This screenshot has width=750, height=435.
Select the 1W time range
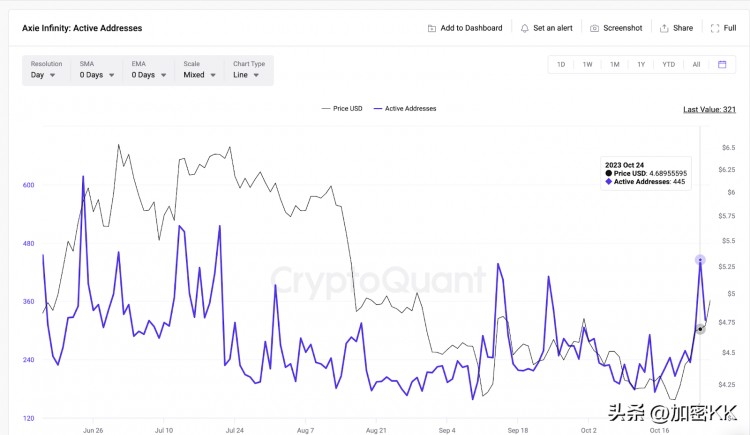587,64
